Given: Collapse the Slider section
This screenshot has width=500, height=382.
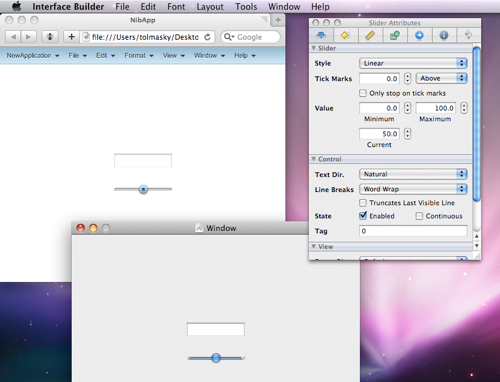Looking at the screenshot, I should pos(314,48).
